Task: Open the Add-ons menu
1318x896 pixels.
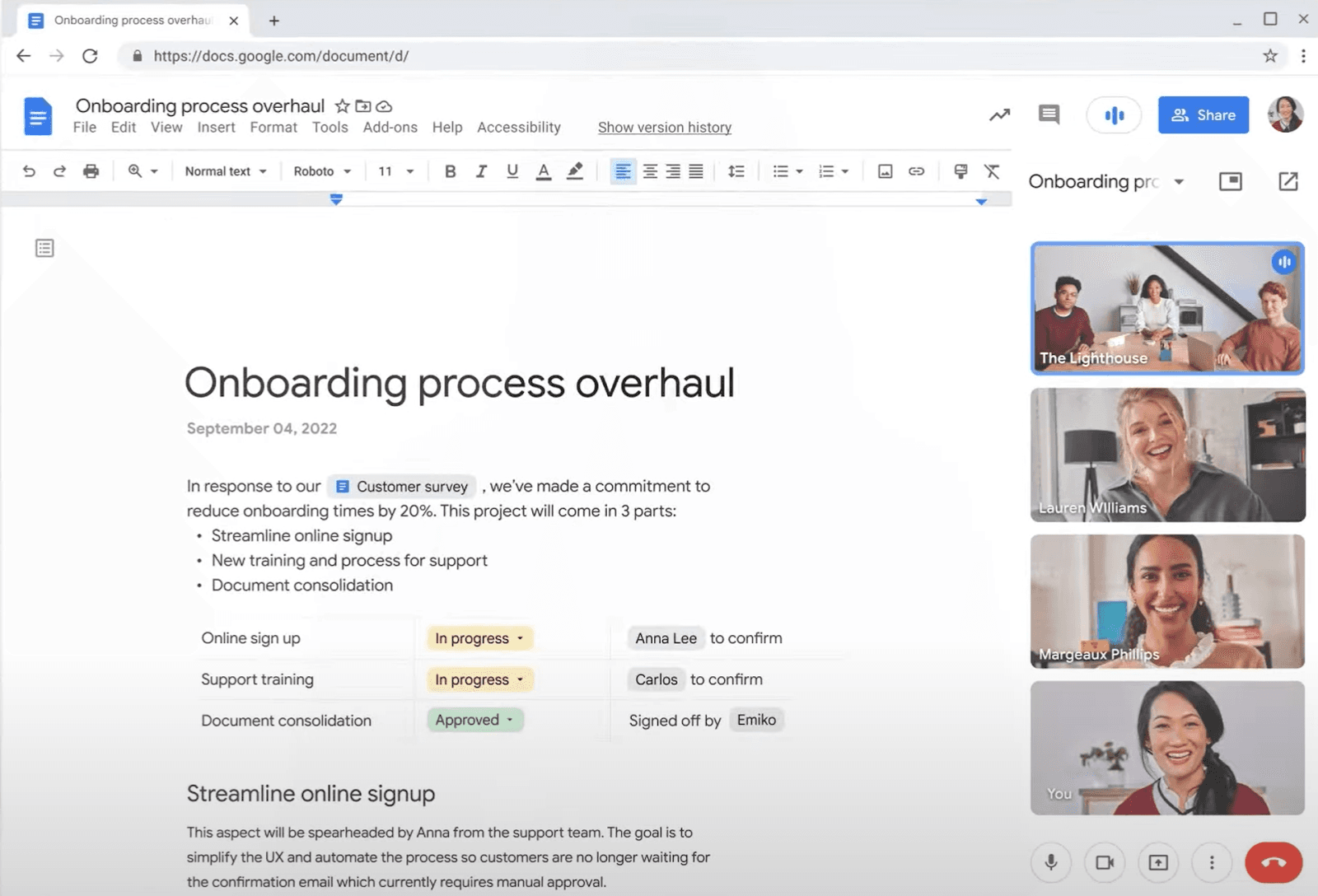Action: click(390, 128)
